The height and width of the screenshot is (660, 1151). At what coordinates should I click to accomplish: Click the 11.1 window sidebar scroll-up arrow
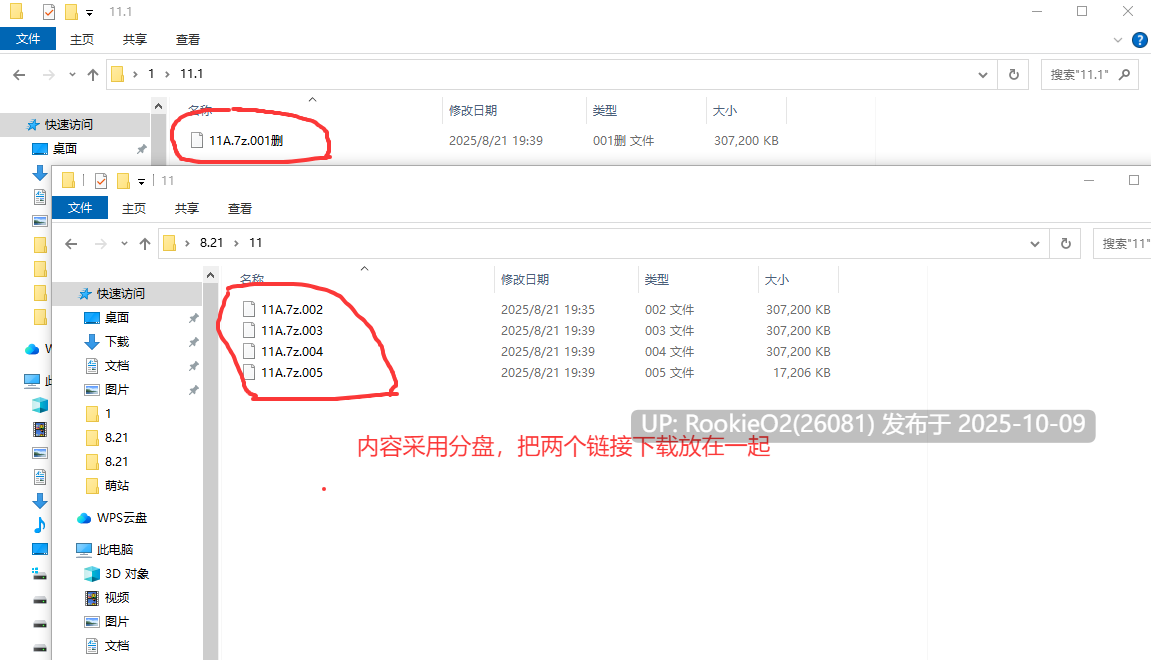[x=159, y=106]
